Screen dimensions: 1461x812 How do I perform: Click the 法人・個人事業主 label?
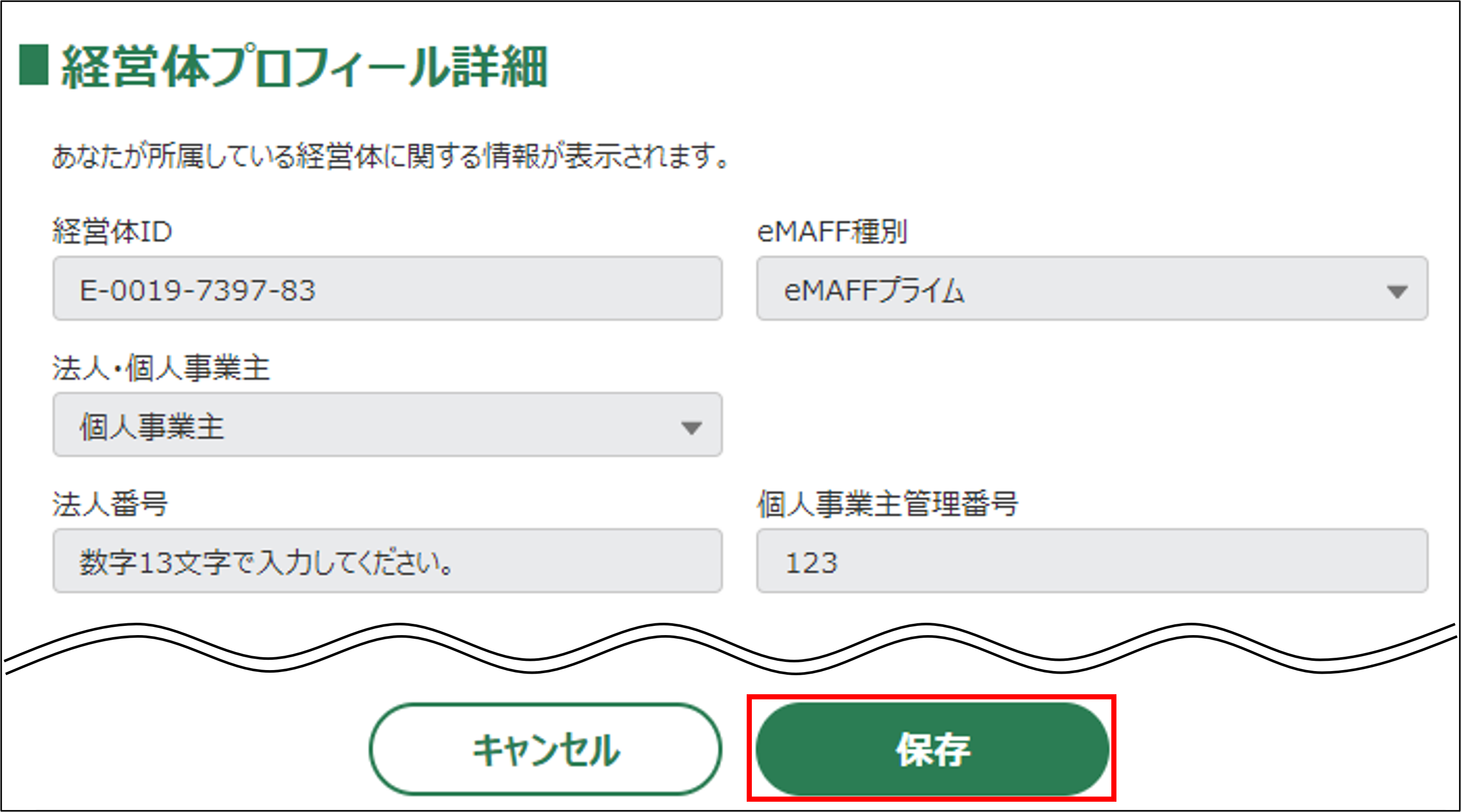161,368
